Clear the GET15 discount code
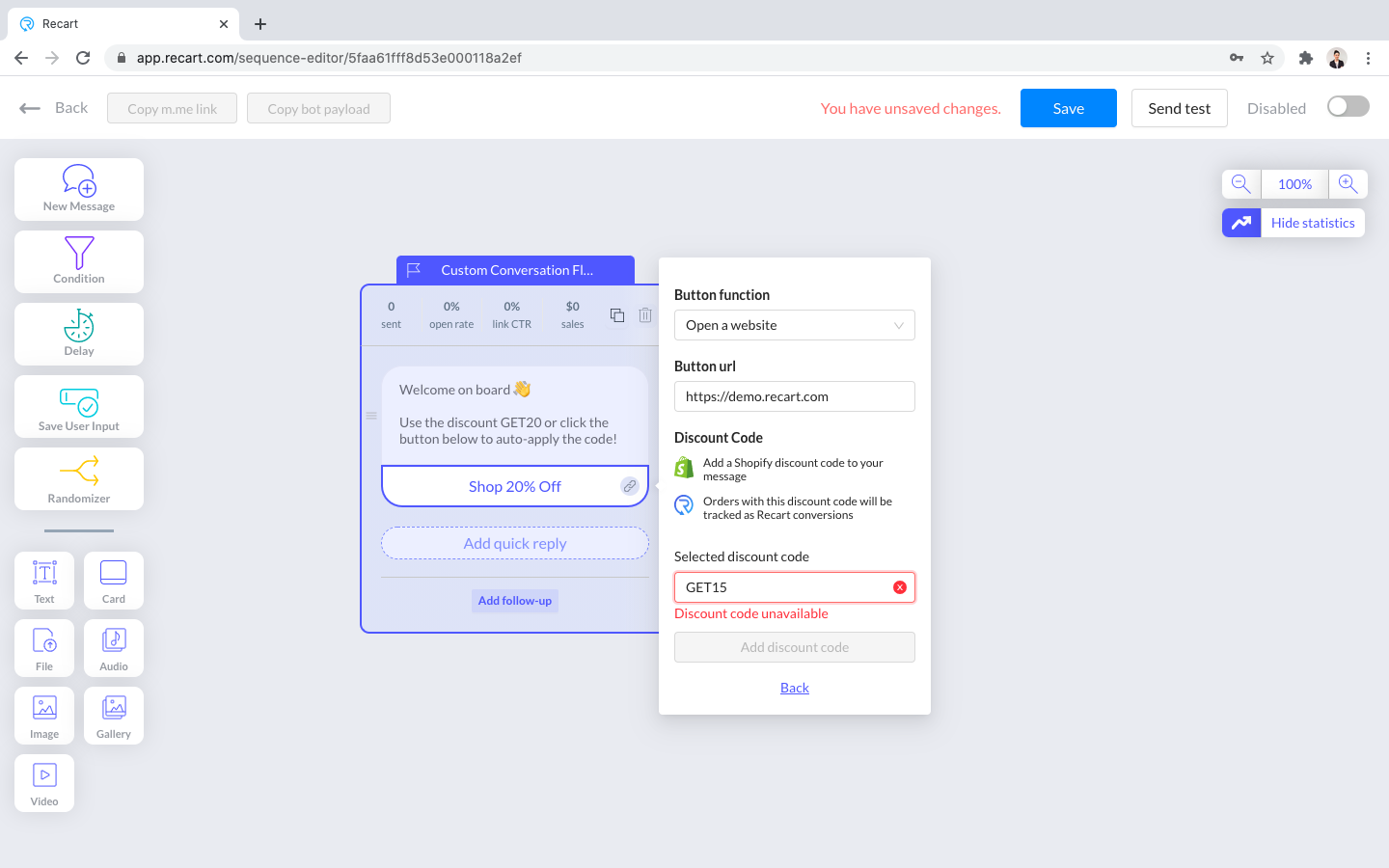1389x868 pixels. point(900,587)
